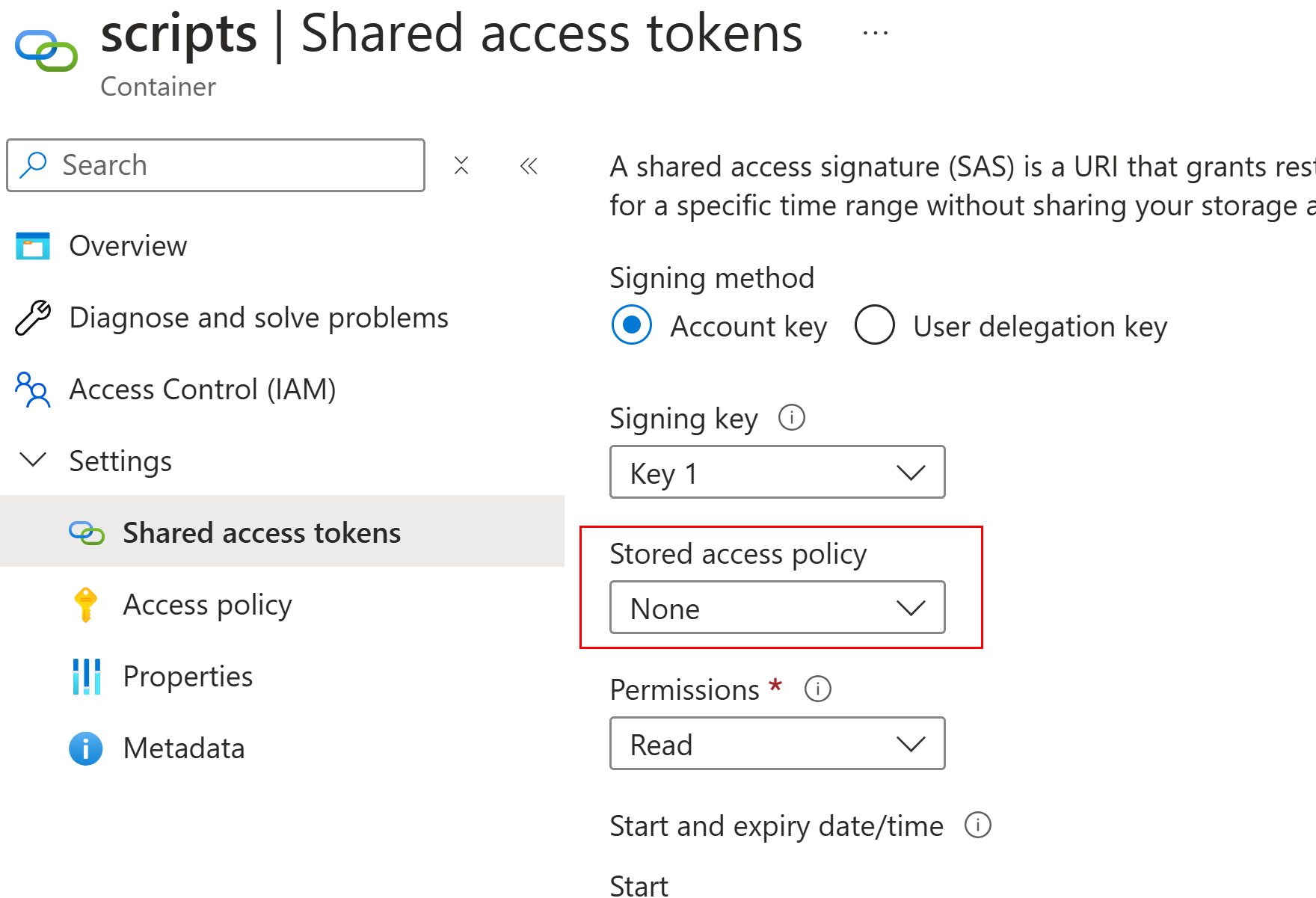Click the Overview icon in sidebar
The image size is (1316, 898).
pos(33,246)
